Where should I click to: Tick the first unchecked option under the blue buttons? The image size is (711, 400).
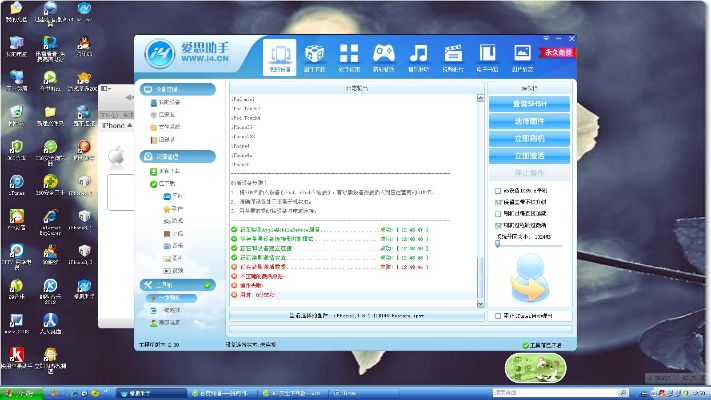497,190
